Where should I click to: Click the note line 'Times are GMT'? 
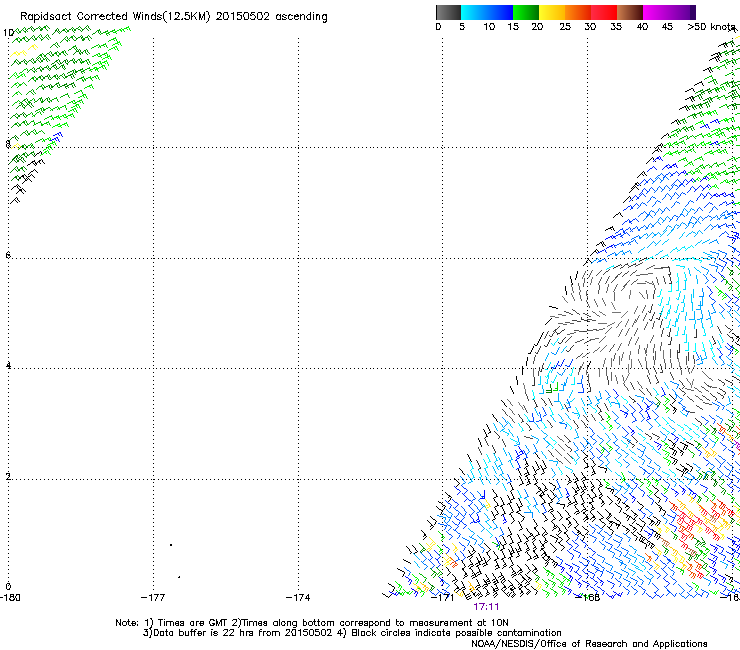pos(194,623)
